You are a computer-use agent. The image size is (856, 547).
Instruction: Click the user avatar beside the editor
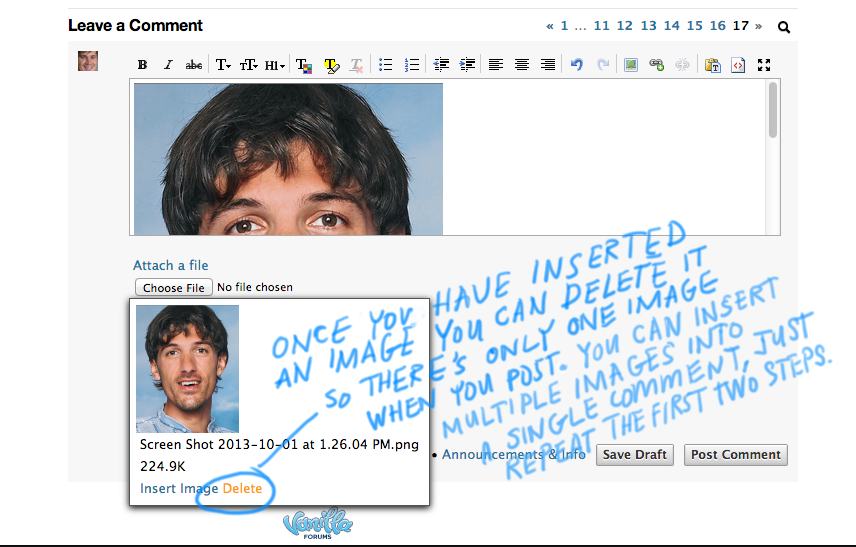pos(87,61)
